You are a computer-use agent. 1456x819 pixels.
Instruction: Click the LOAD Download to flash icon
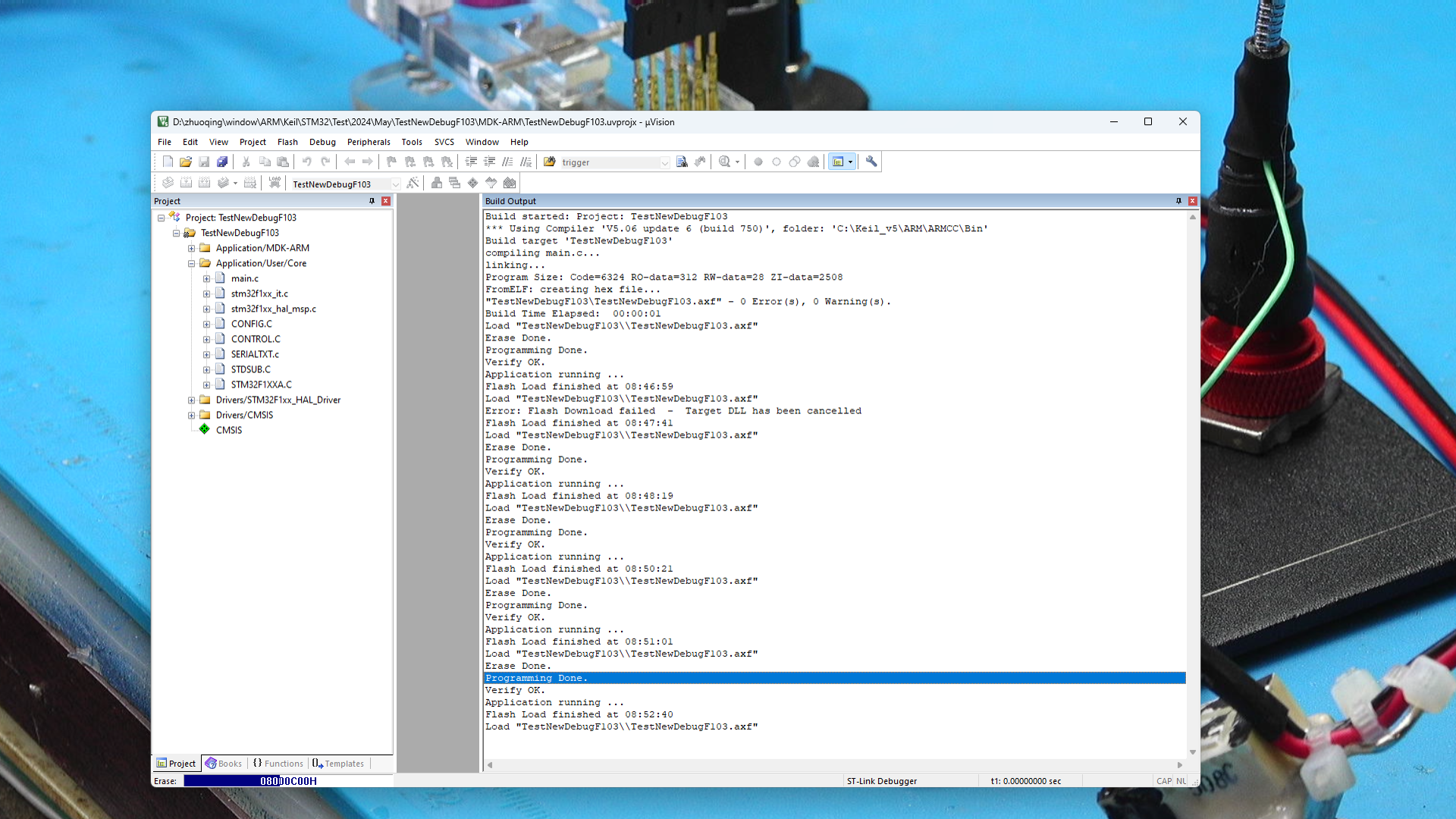pos(275,182)
